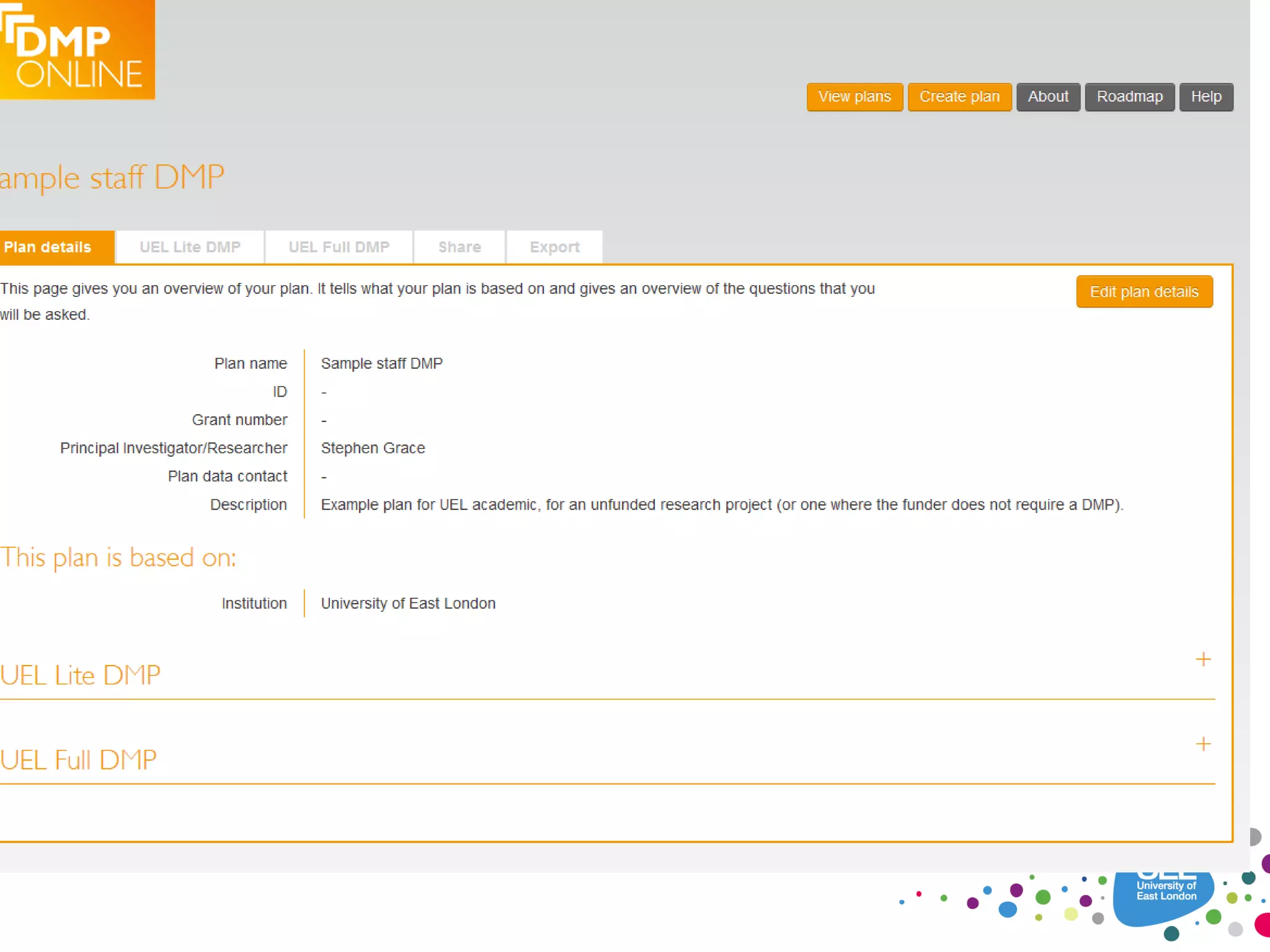The width and height of the screenshot is (1270, 952).
Task: Switch to the UEL Full DMP tab
Action: (x=339, y=247)
